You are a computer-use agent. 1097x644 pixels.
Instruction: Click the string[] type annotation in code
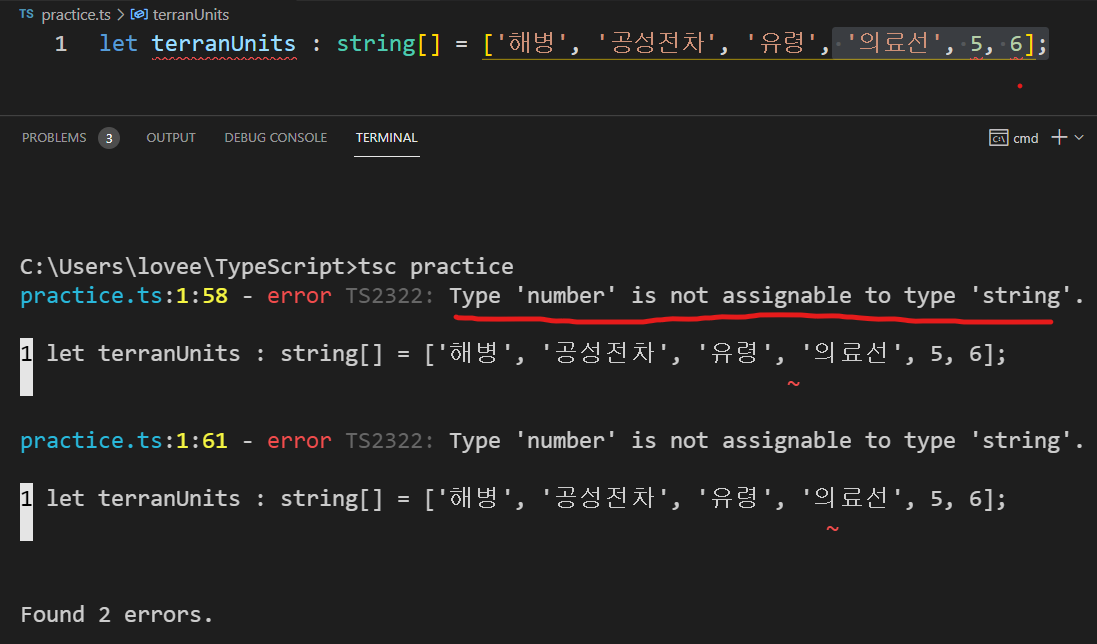coord(386,43)
